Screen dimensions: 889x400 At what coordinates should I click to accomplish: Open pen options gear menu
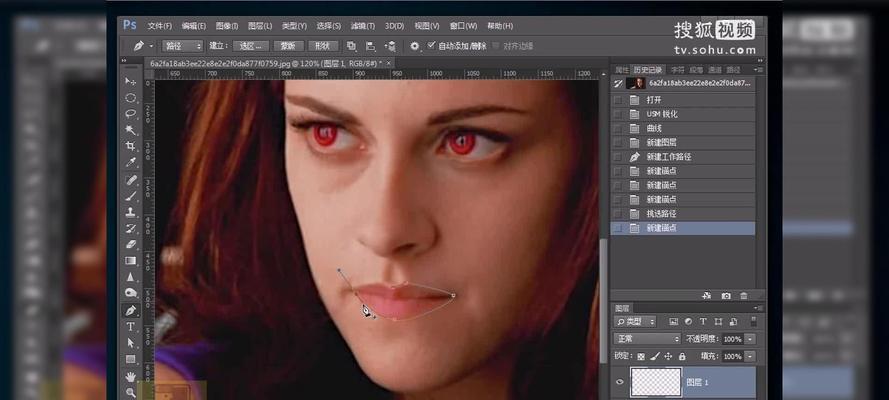415,46
